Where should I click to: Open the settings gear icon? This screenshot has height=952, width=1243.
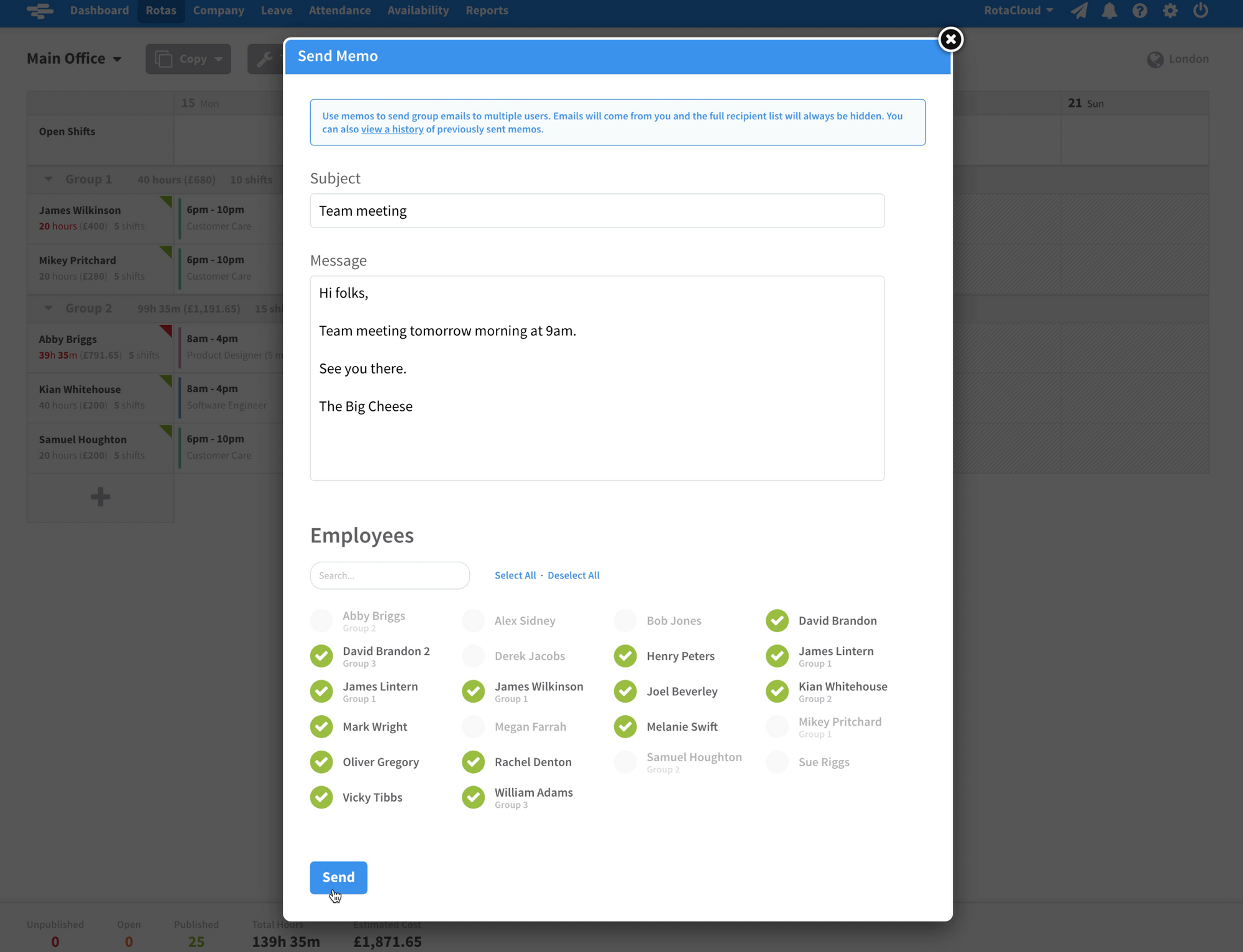1170,11
